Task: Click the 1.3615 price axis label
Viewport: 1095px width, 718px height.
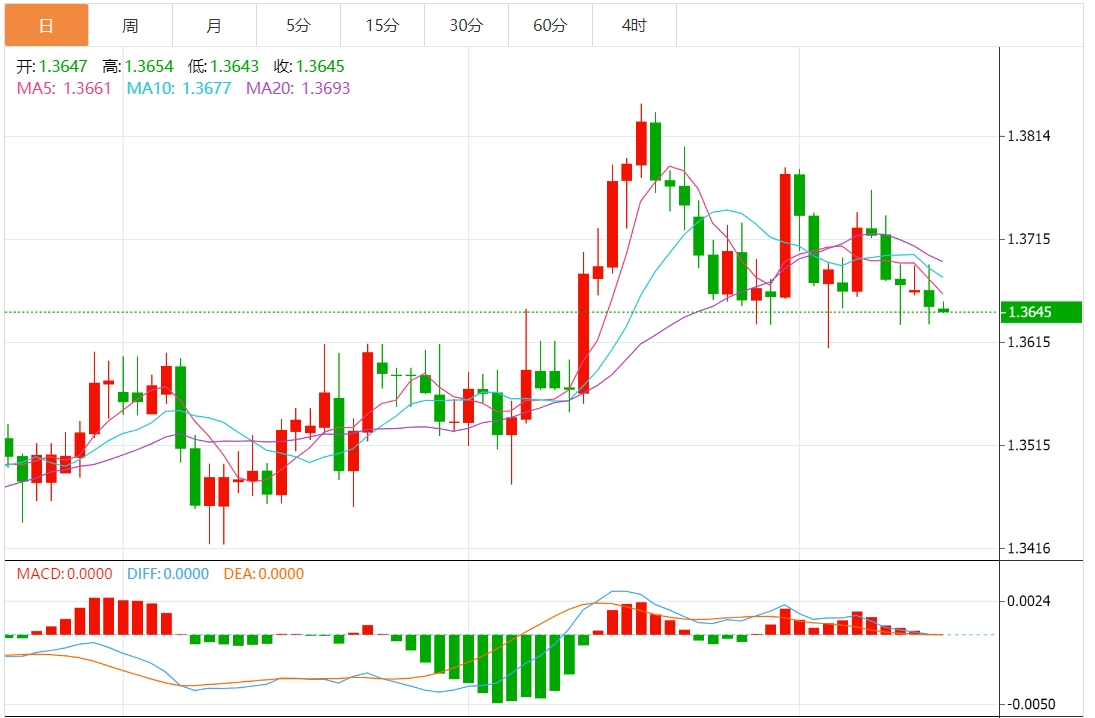Action: (1029, 342)
